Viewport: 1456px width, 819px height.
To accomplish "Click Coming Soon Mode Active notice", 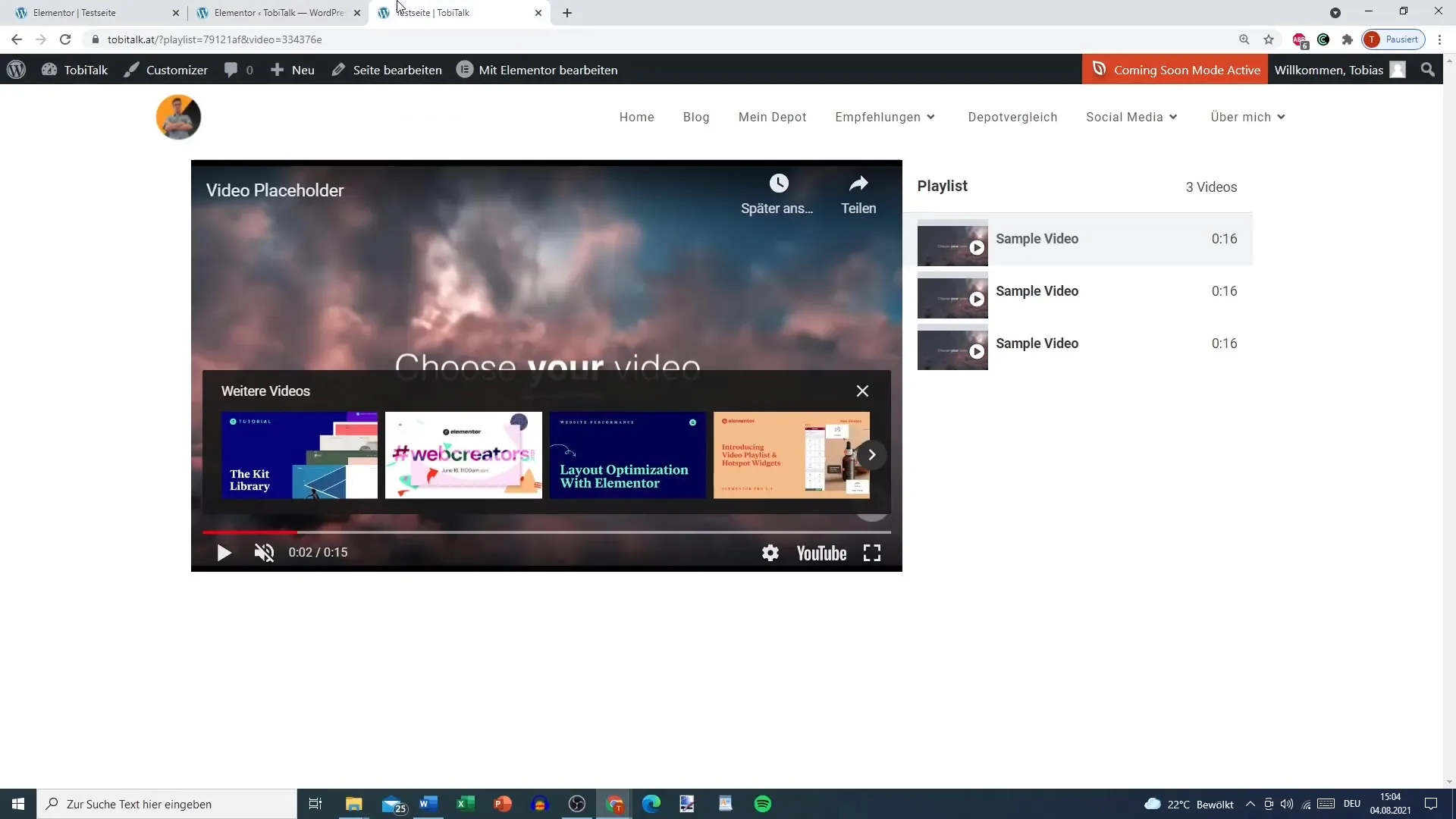I will [x=1175, y=70].
